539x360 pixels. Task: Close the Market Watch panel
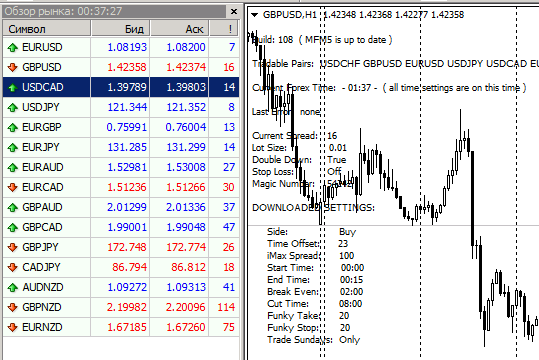click(234, 12)
